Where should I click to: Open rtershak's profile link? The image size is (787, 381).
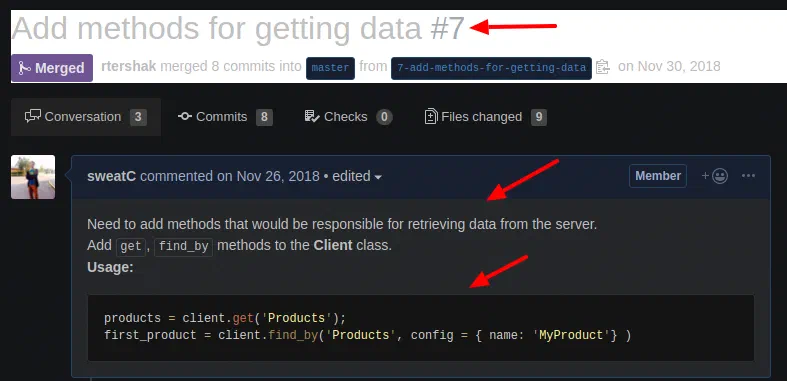pos(128,66)
